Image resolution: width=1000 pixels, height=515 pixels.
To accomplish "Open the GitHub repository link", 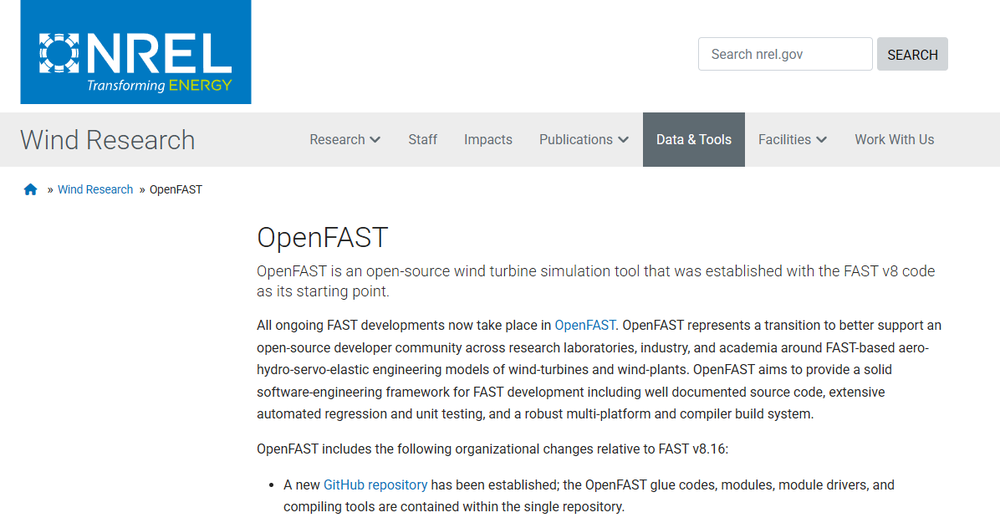I will [375, 485].
